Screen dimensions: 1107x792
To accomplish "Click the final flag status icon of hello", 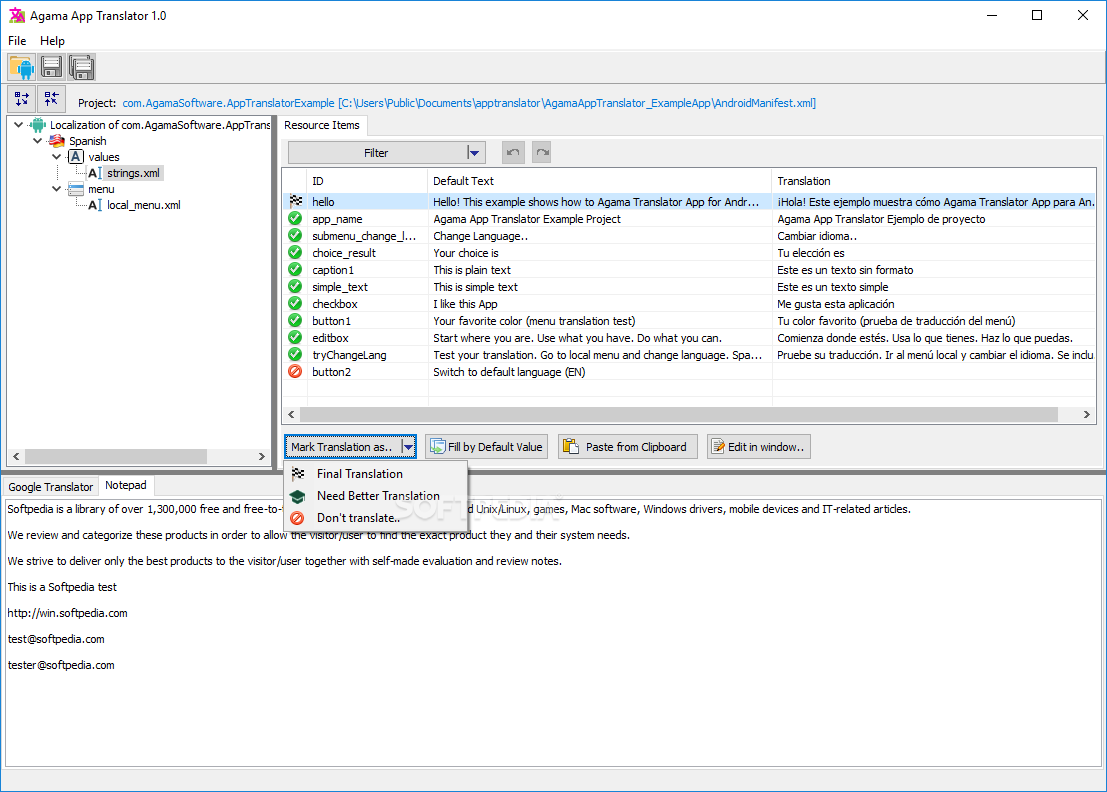I will tap(296, 201).
